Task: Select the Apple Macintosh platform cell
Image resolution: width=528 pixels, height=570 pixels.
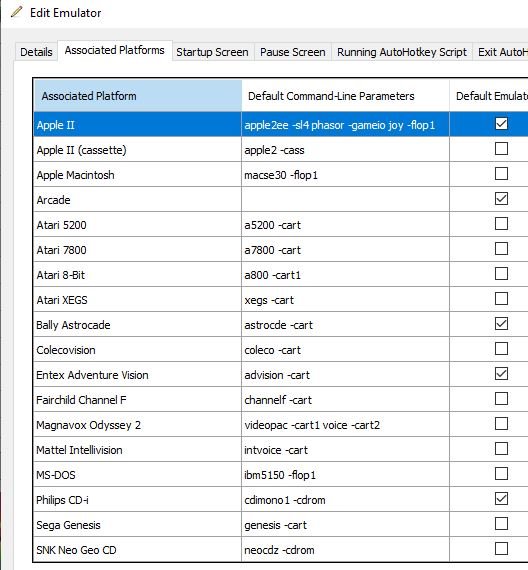Action: [137, 175]
